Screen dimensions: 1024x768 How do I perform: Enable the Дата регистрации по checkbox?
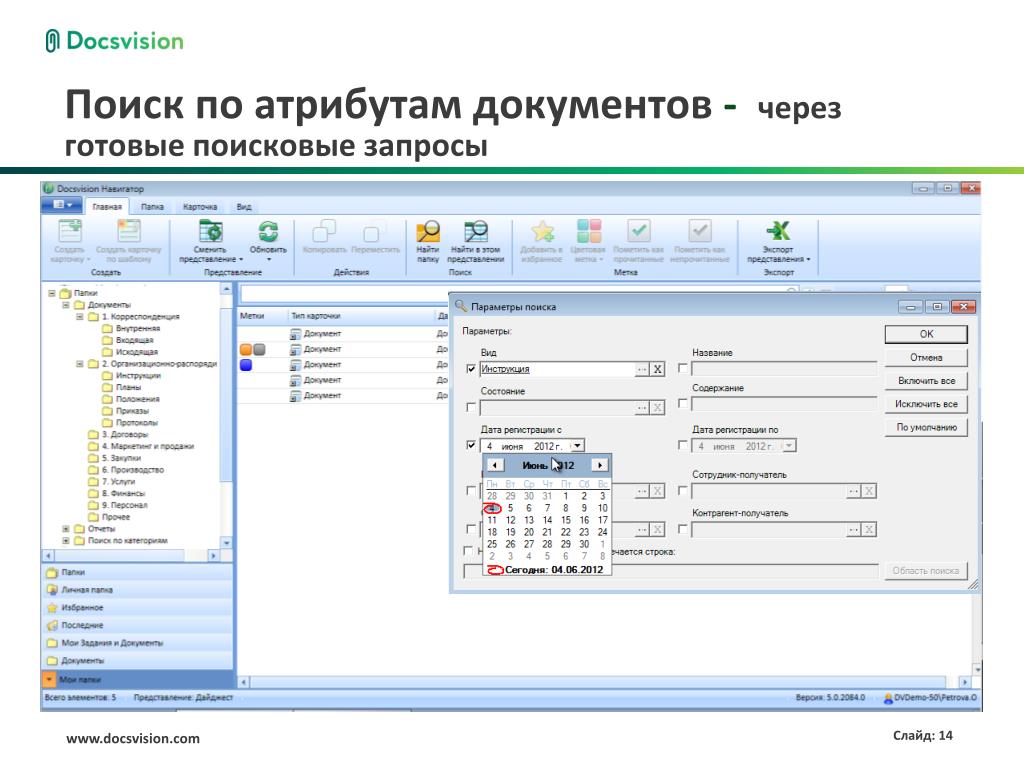point(682,445)
